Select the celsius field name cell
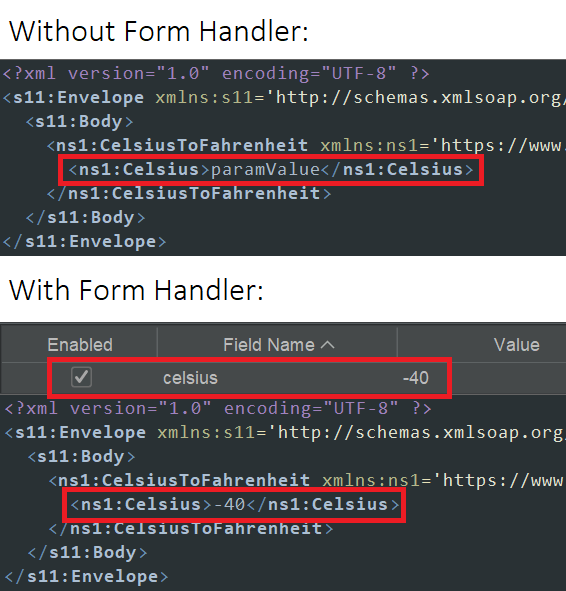Viewport: 566px width, 591px height. coord(190,378)
